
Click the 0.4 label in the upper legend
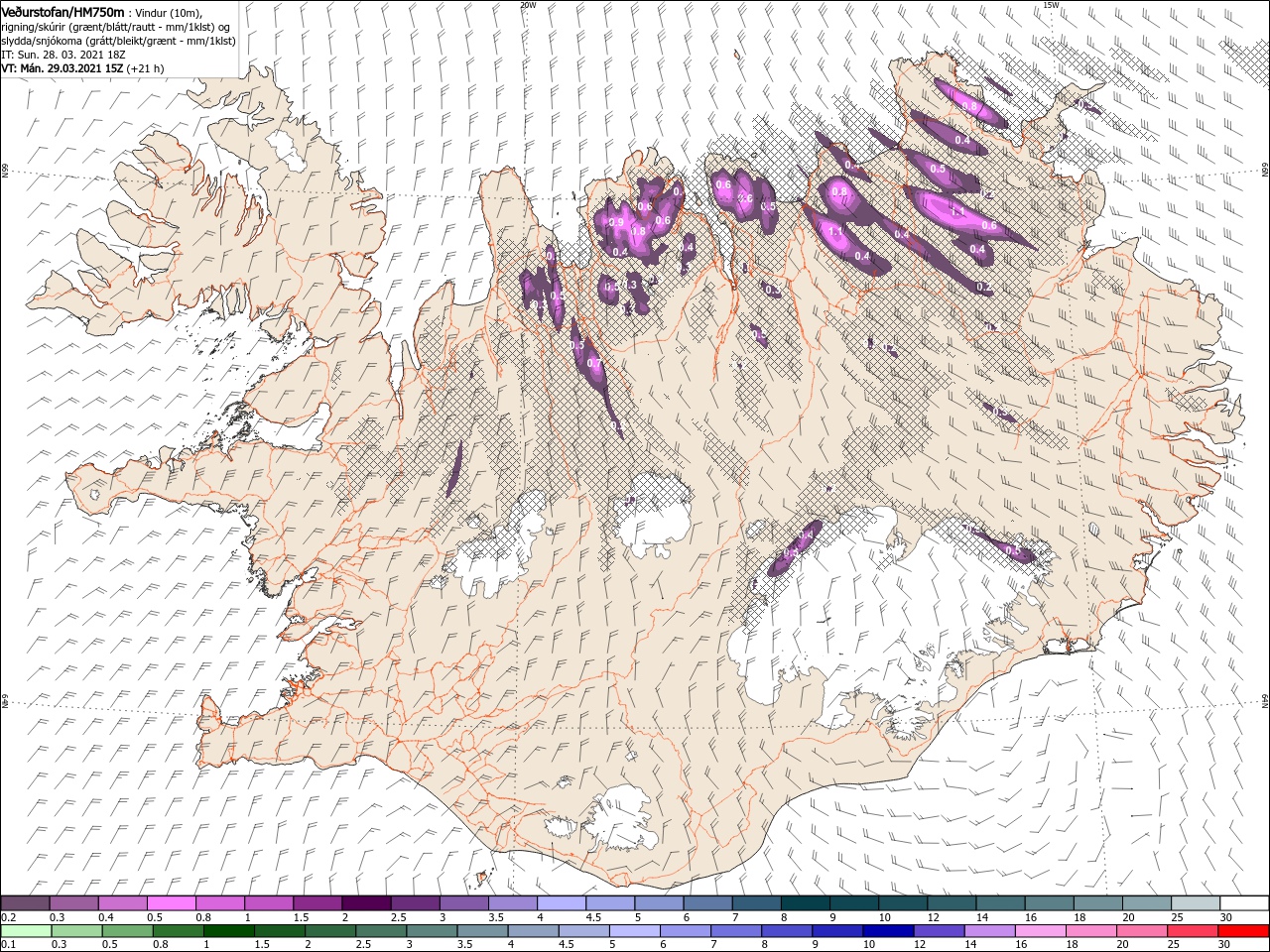pos(106,917)
